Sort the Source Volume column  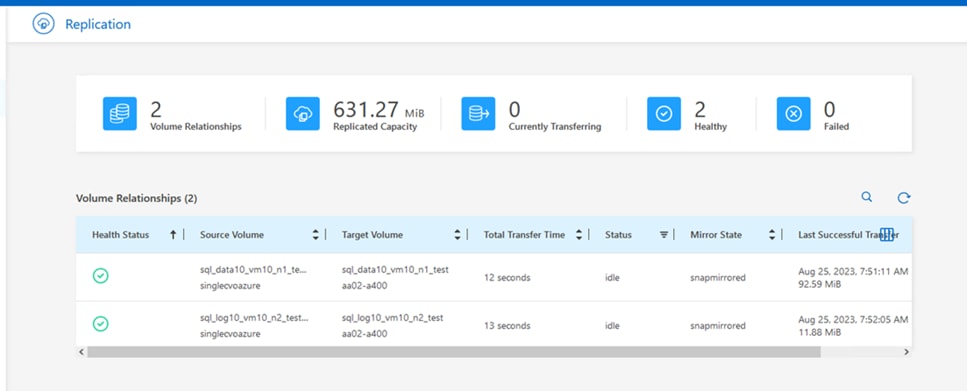click(x=316, y=234)
